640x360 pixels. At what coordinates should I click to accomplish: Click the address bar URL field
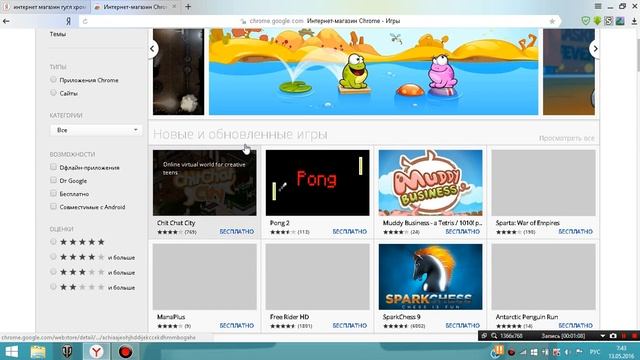pos(320,21)
